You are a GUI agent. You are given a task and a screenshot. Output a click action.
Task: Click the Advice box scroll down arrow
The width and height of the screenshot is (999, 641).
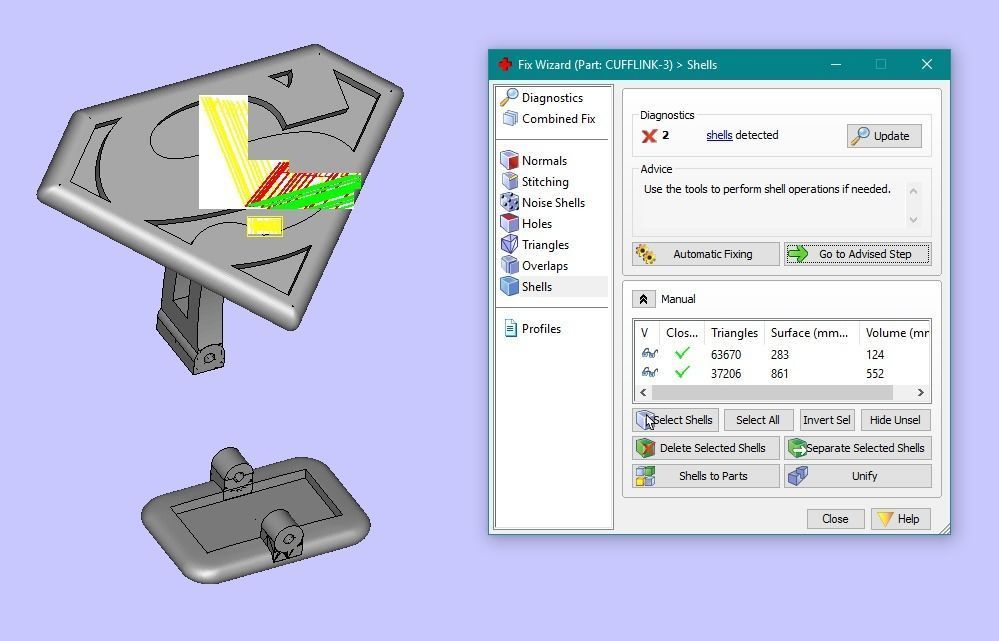click(913, 219)
